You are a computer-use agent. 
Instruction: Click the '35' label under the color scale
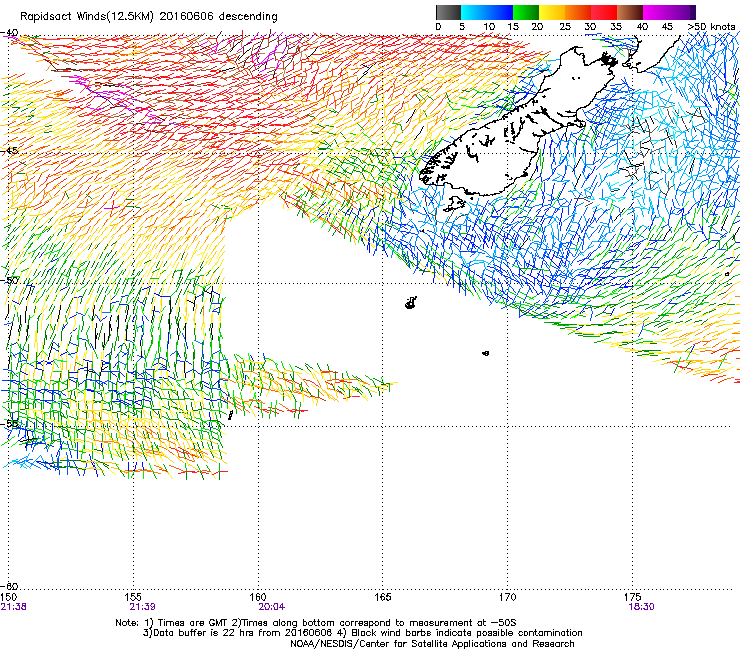(616, 27)
